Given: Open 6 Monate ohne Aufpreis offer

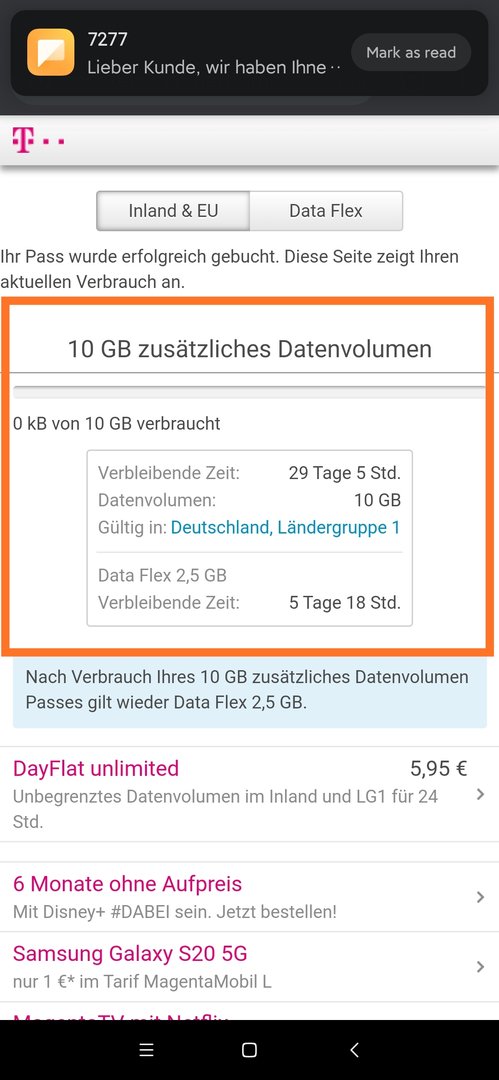Looking at the screenshot, I should tap(250, 897).
